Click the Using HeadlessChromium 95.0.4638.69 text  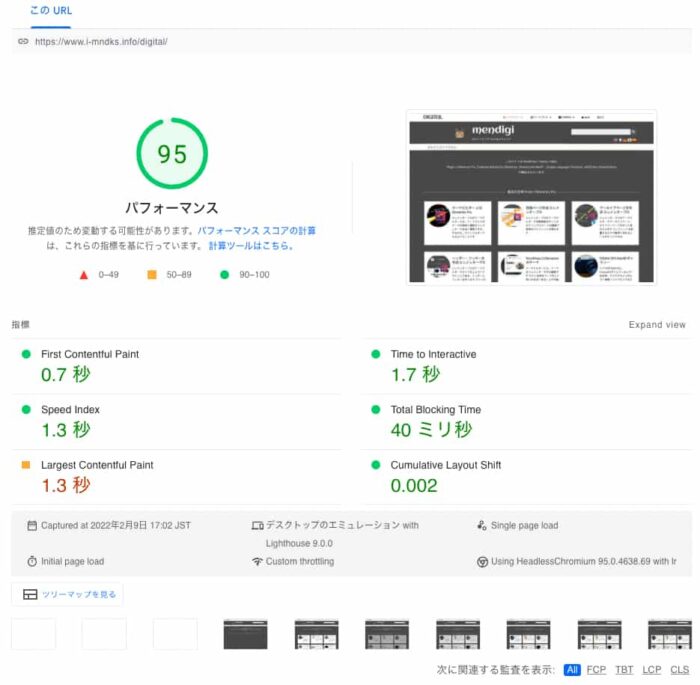click(x=583, y=562)
